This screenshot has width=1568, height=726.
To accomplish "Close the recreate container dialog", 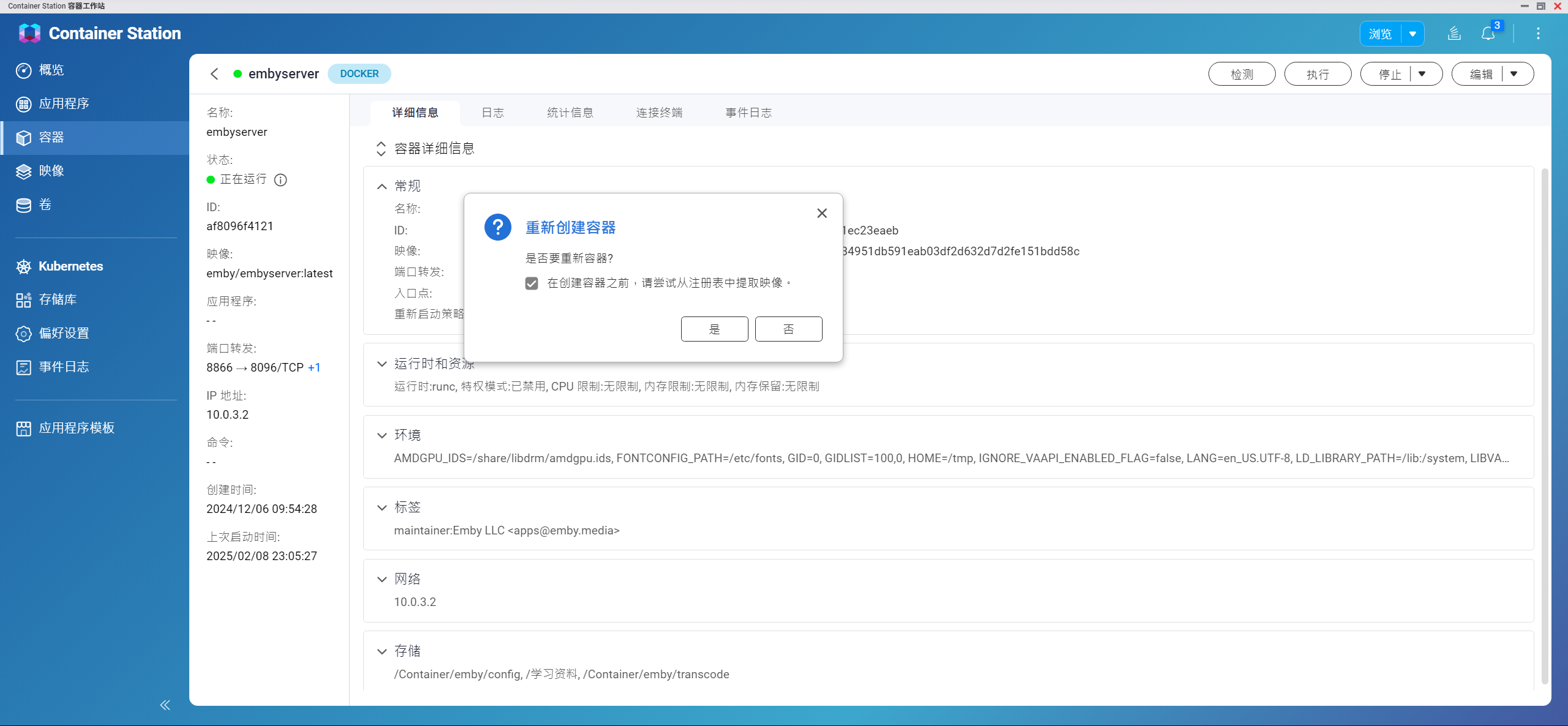I will point(822,213).
